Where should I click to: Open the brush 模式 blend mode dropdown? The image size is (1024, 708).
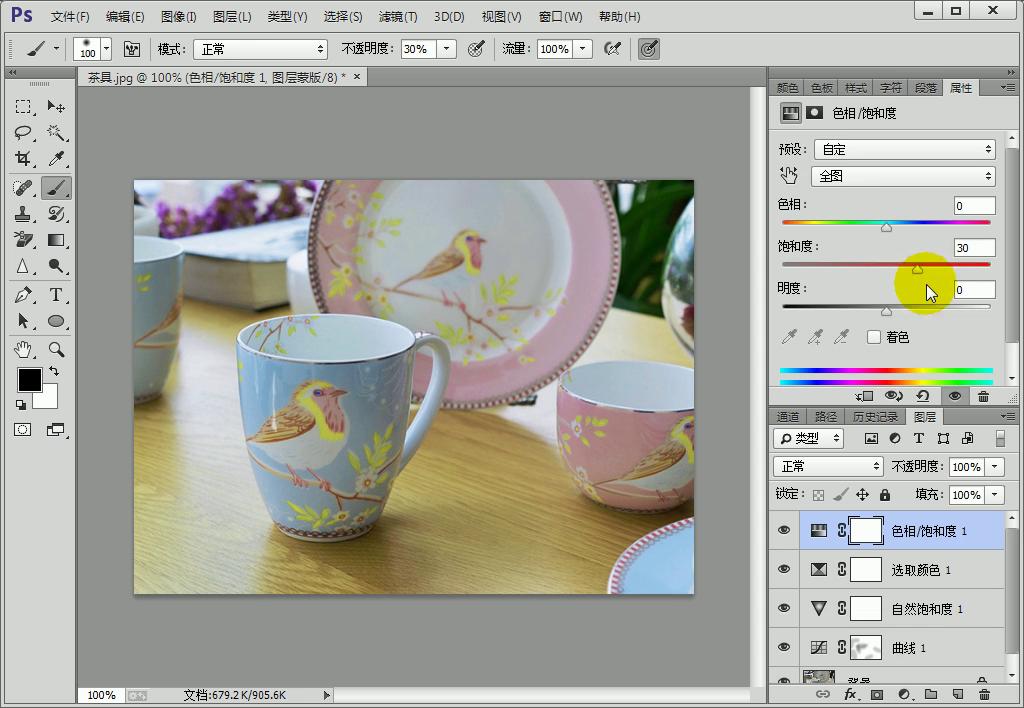(260, 49)
